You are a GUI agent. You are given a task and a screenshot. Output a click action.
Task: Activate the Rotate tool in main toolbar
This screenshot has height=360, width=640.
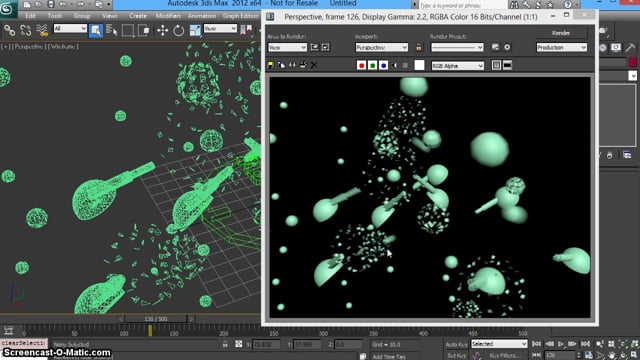click(x=178, y=31)
